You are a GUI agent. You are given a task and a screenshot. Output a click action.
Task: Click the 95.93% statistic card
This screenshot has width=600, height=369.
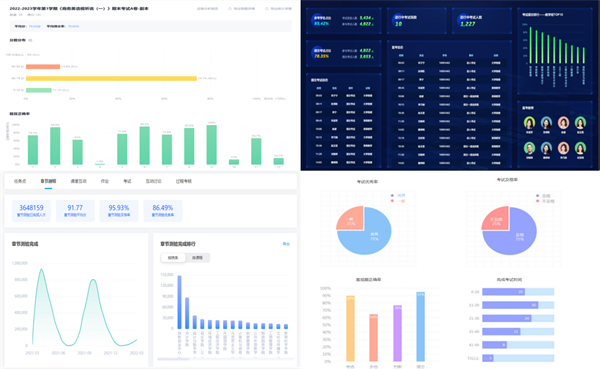click(119, 211)
